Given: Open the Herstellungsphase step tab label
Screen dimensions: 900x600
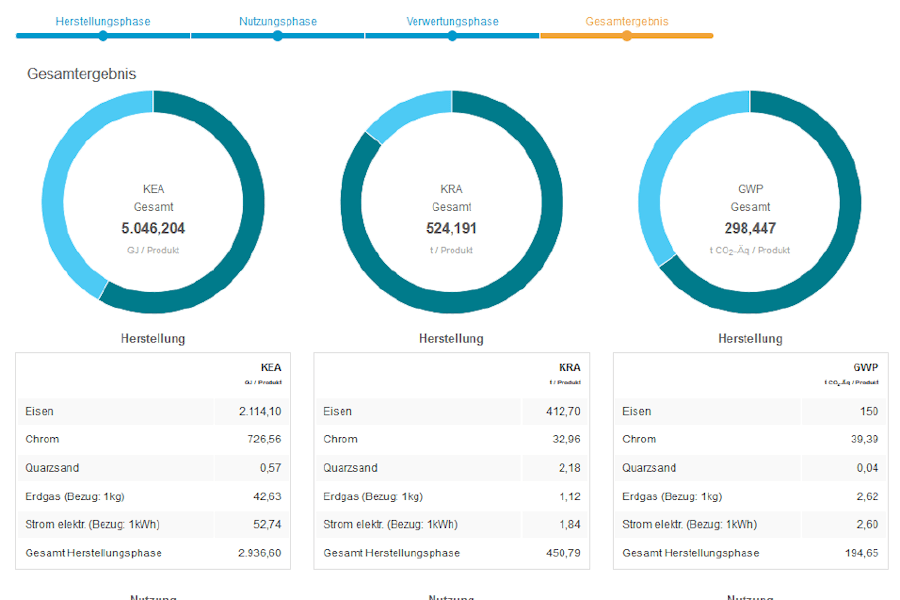Looking at the screenshot, I should click(103, 21).
